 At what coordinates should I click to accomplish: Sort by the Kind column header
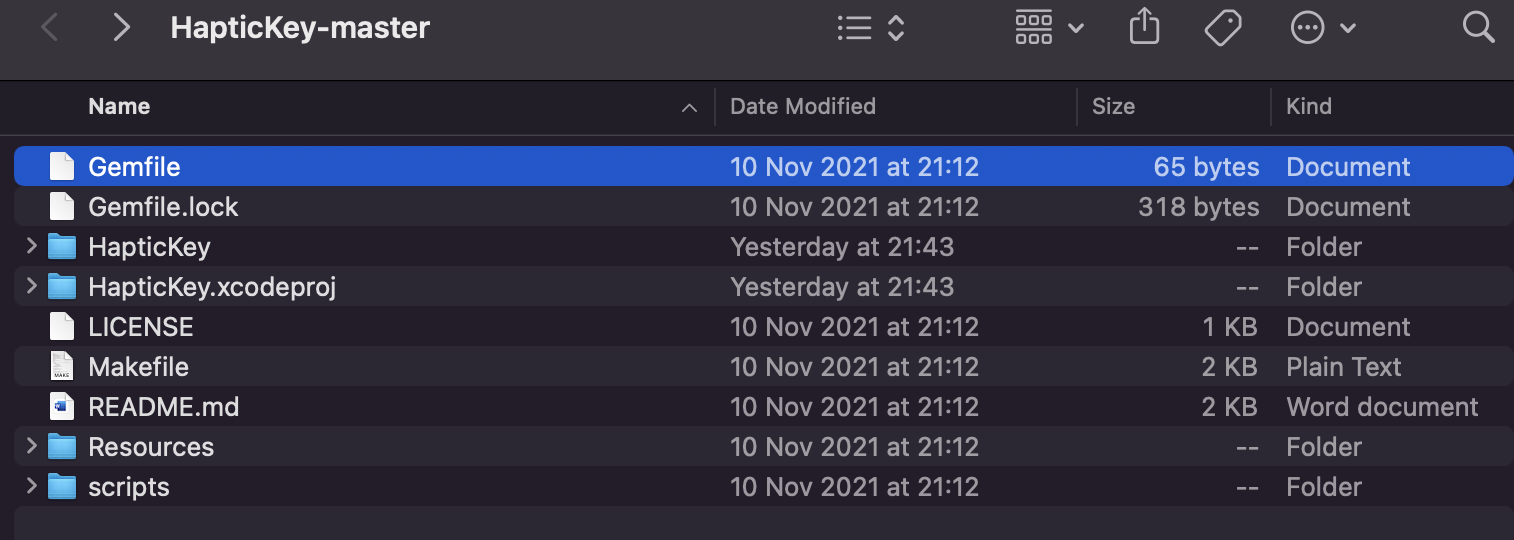click(x=1309, y=107)
